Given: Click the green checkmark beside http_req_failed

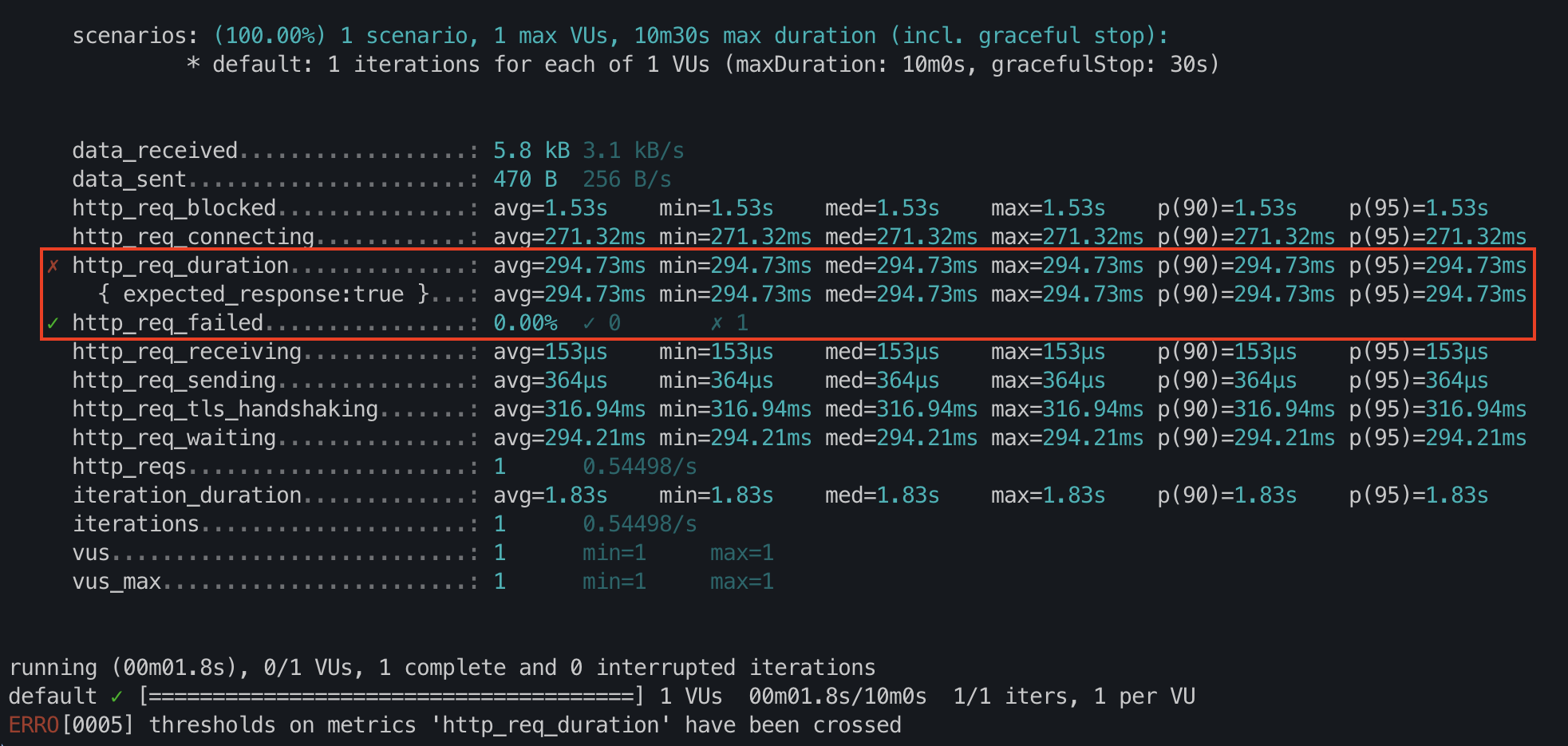Looking at the screenshot, I should coord(53,323).
